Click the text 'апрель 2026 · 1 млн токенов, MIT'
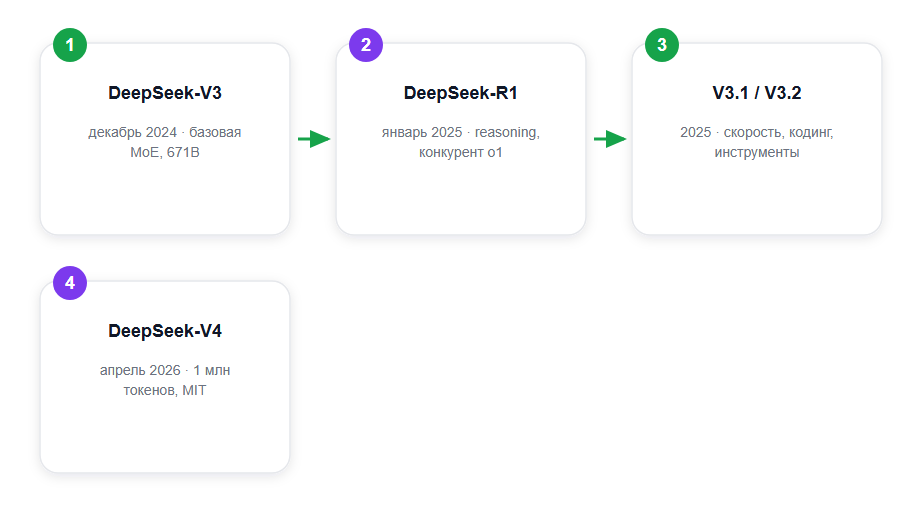 tap(165, 380)
